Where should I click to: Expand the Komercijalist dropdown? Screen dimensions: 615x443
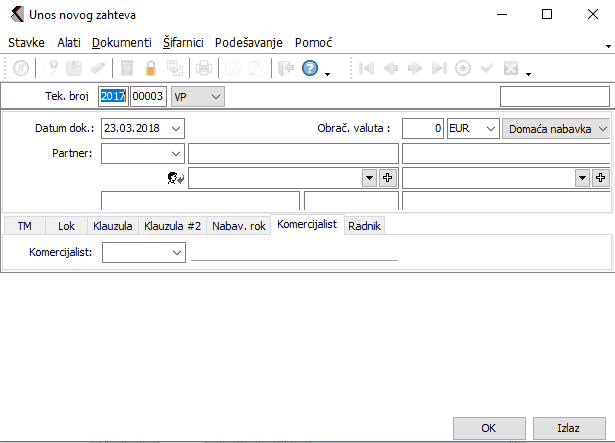177,253
